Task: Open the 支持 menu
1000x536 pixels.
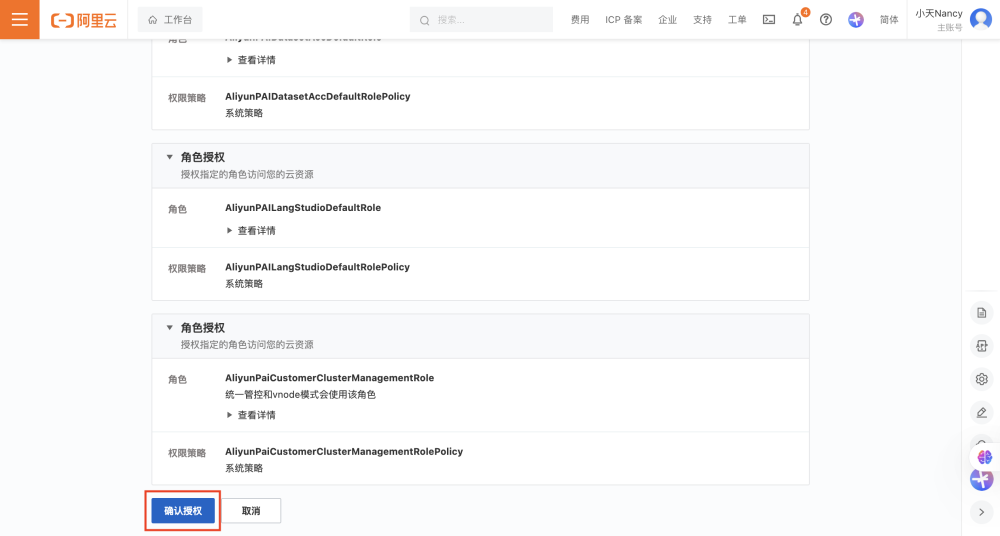Action: pos(702,20)
